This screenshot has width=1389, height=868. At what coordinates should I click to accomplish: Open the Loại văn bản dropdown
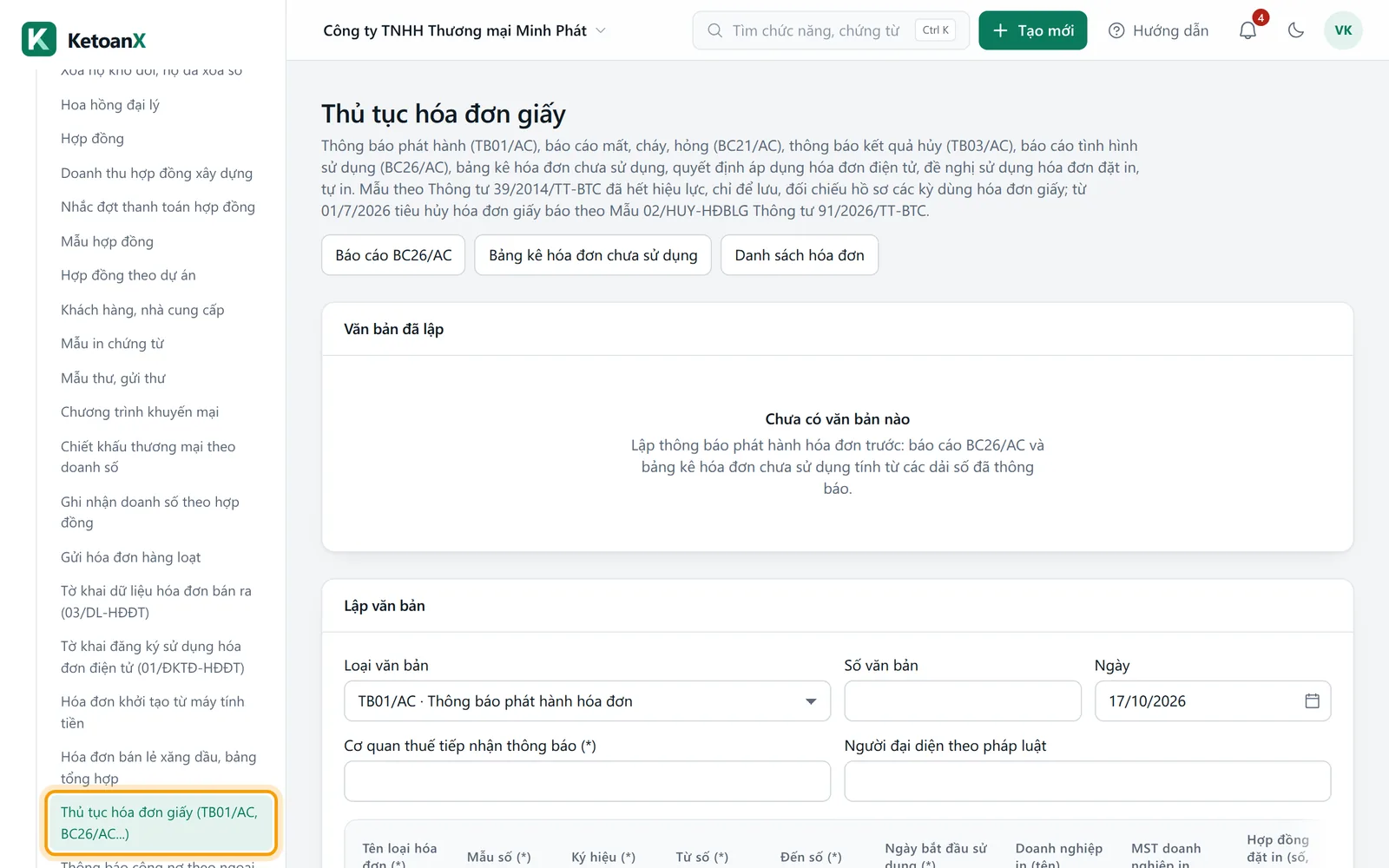[x=587, y=700]
